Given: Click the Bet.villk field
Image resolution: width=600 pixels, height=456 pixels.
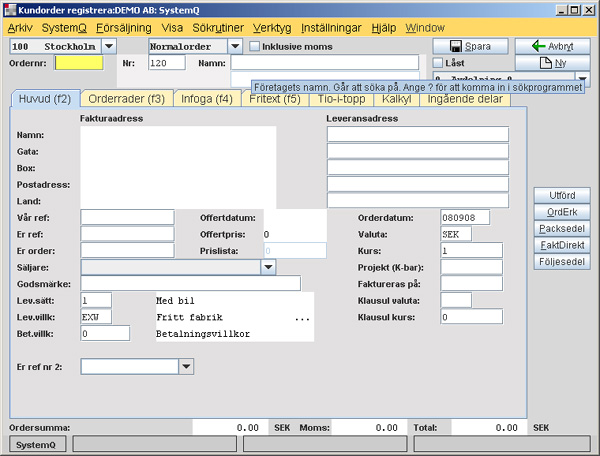Looking at the screenshot, I should click(105, 333).
